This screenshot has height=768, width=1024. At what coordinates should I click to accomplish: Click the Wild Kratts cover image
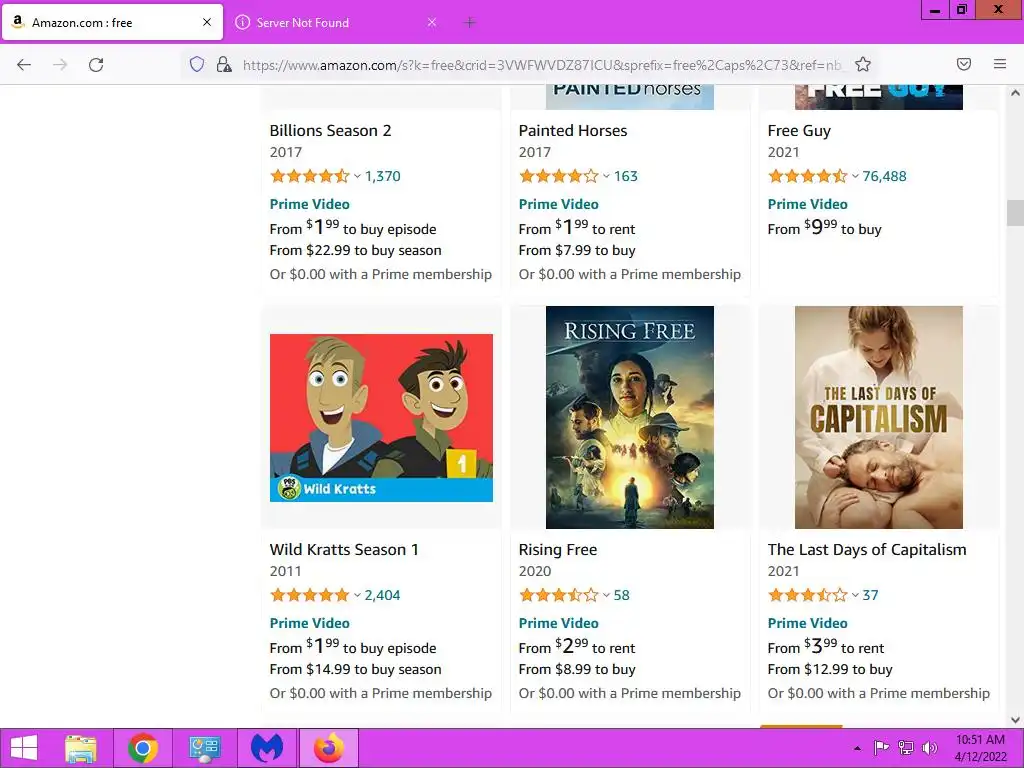381,418
